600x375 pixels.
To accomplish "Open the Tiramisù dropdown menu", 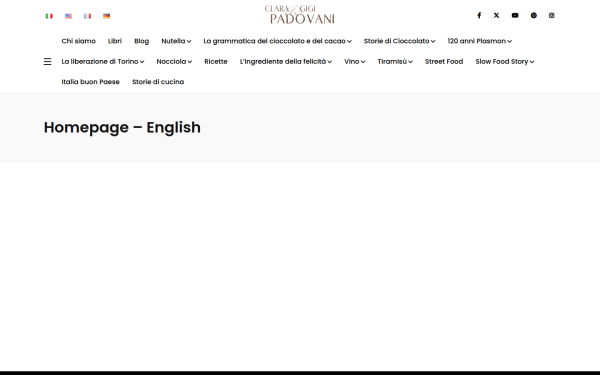I will (395, 62).
